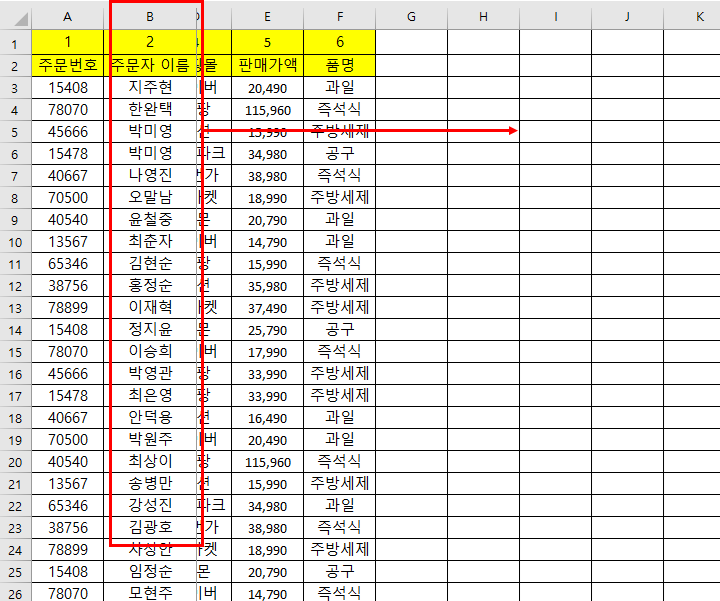Select row 2 header
The width and height of the screenshot is (720, 601).
(15, 66)
